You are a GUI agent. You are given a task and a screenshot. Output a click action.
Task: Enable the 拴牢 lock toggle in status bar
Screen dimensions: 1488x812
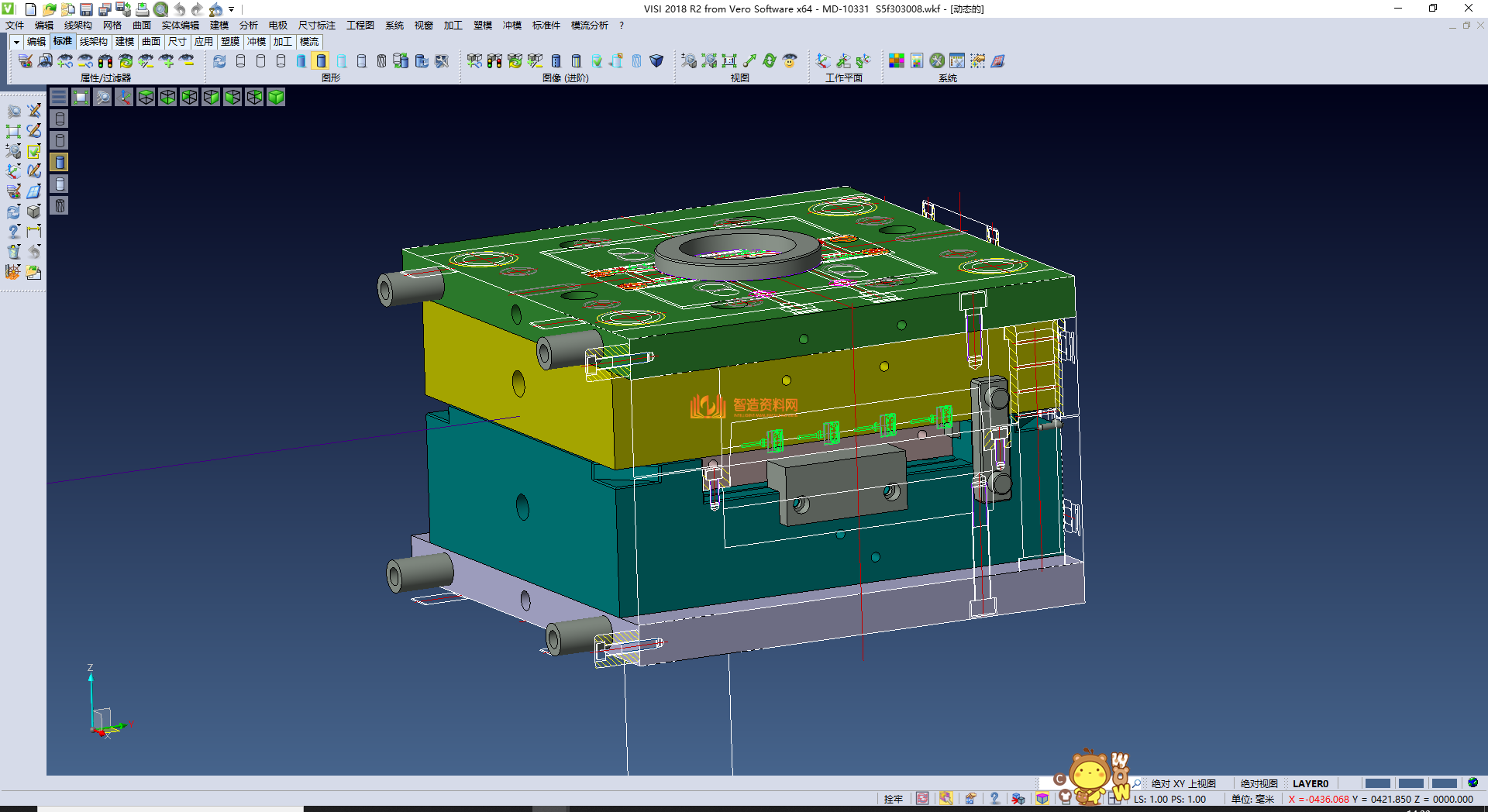tap(892, 799)
